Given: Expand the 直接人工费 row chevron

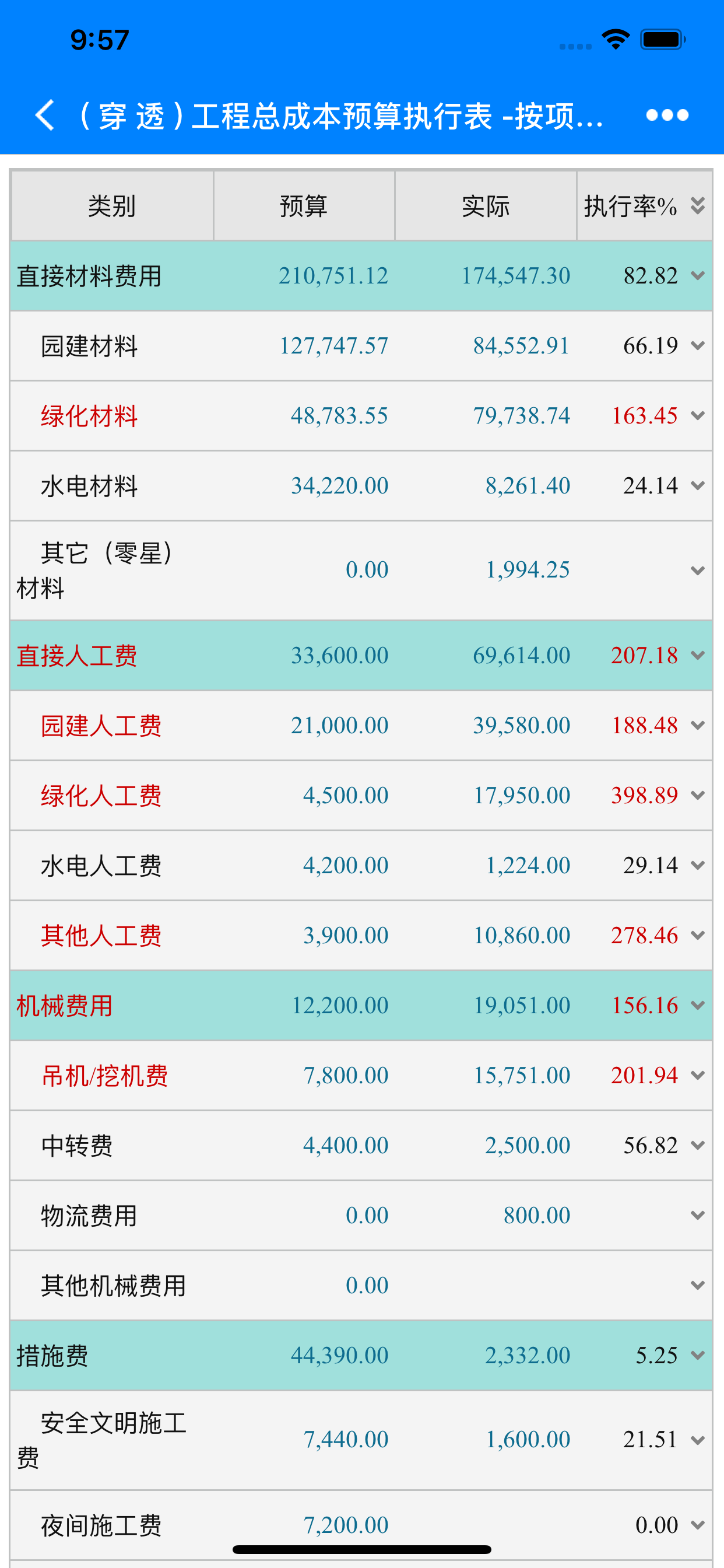Looking at the screenshot, I should coord(697,656).
